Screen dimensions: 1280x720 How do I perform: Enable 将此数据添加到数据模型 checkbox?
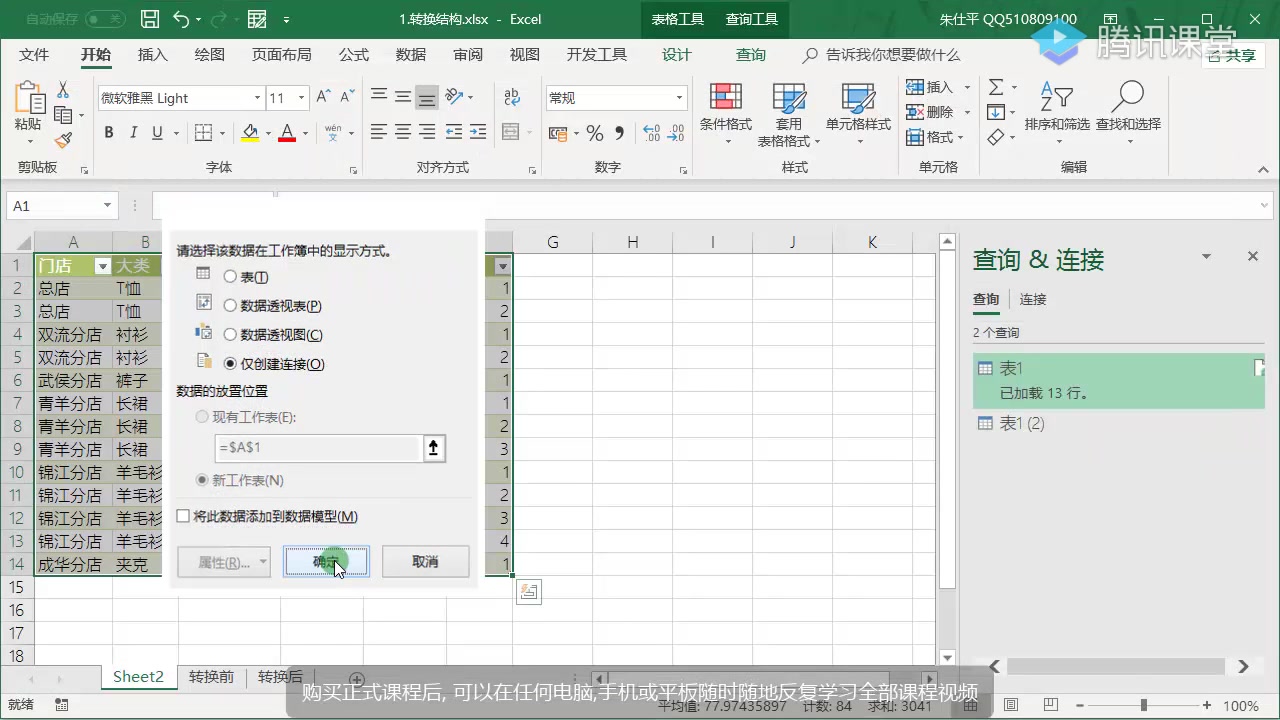[x=183, y=516]
